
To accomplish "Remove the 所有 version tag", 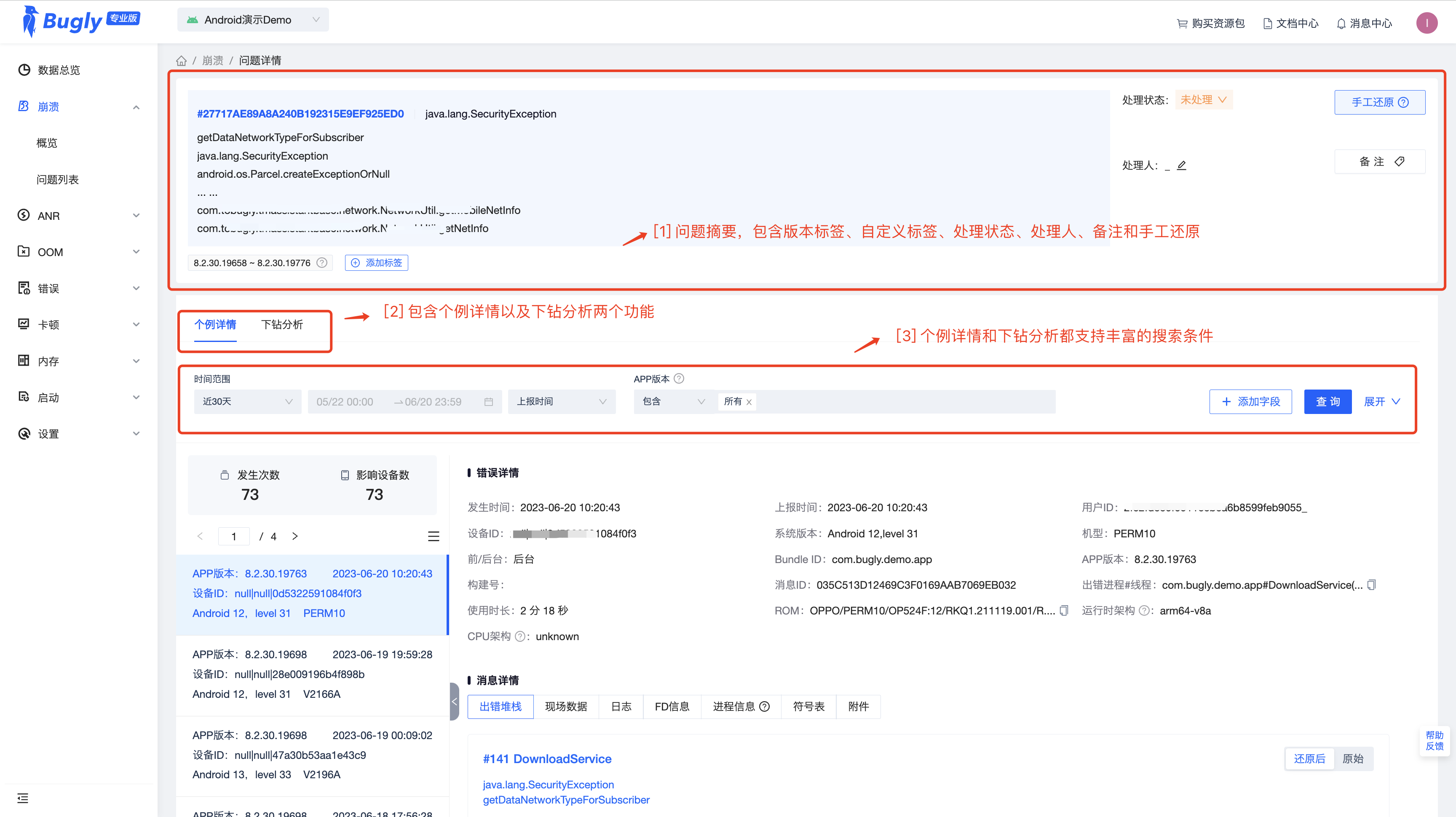I will tap(749, 402).
